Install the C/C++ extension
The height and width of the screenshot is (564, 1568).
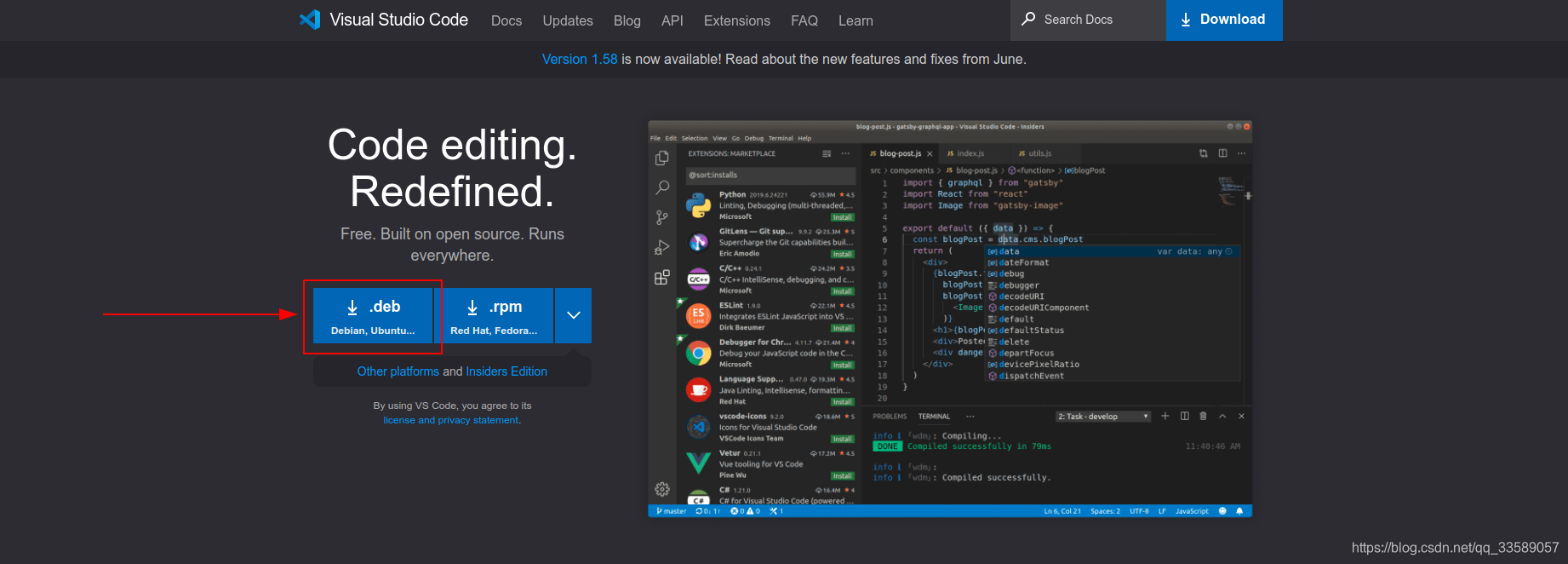click(x=843, y=291)
